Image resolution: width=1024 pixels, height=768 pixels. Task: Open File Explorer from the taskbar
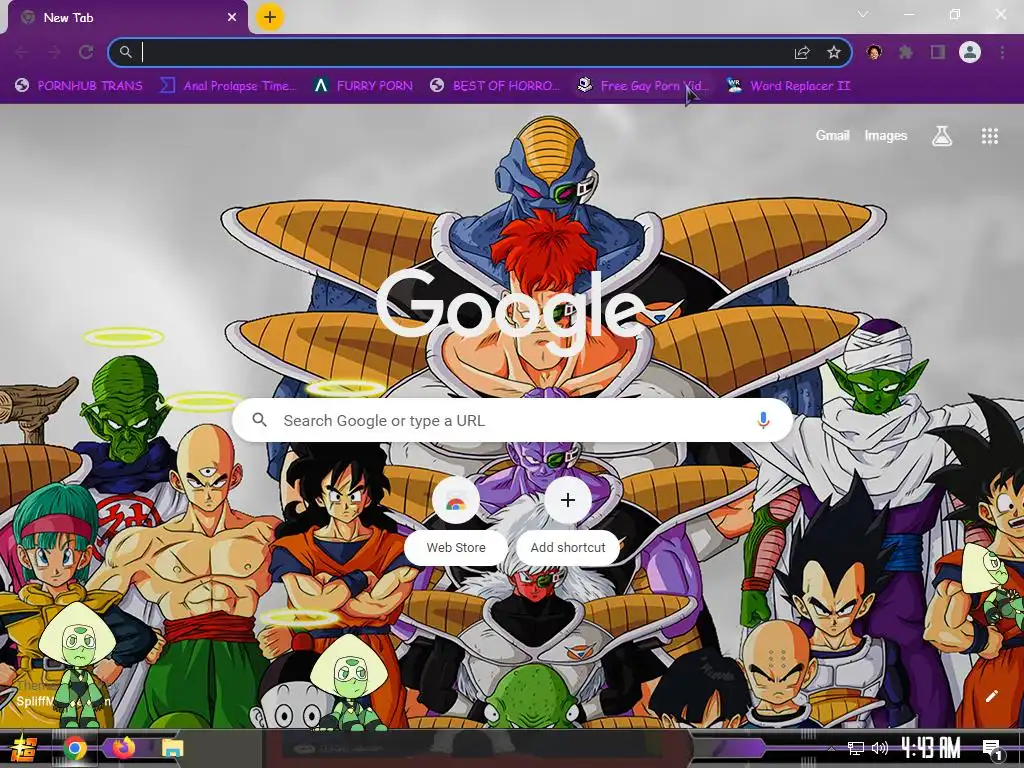[172, 748]
